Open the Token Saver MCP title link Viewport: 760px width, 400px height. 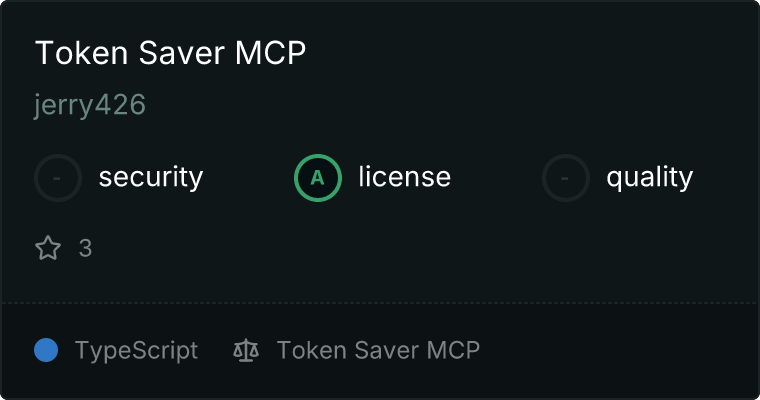(171, 52)
